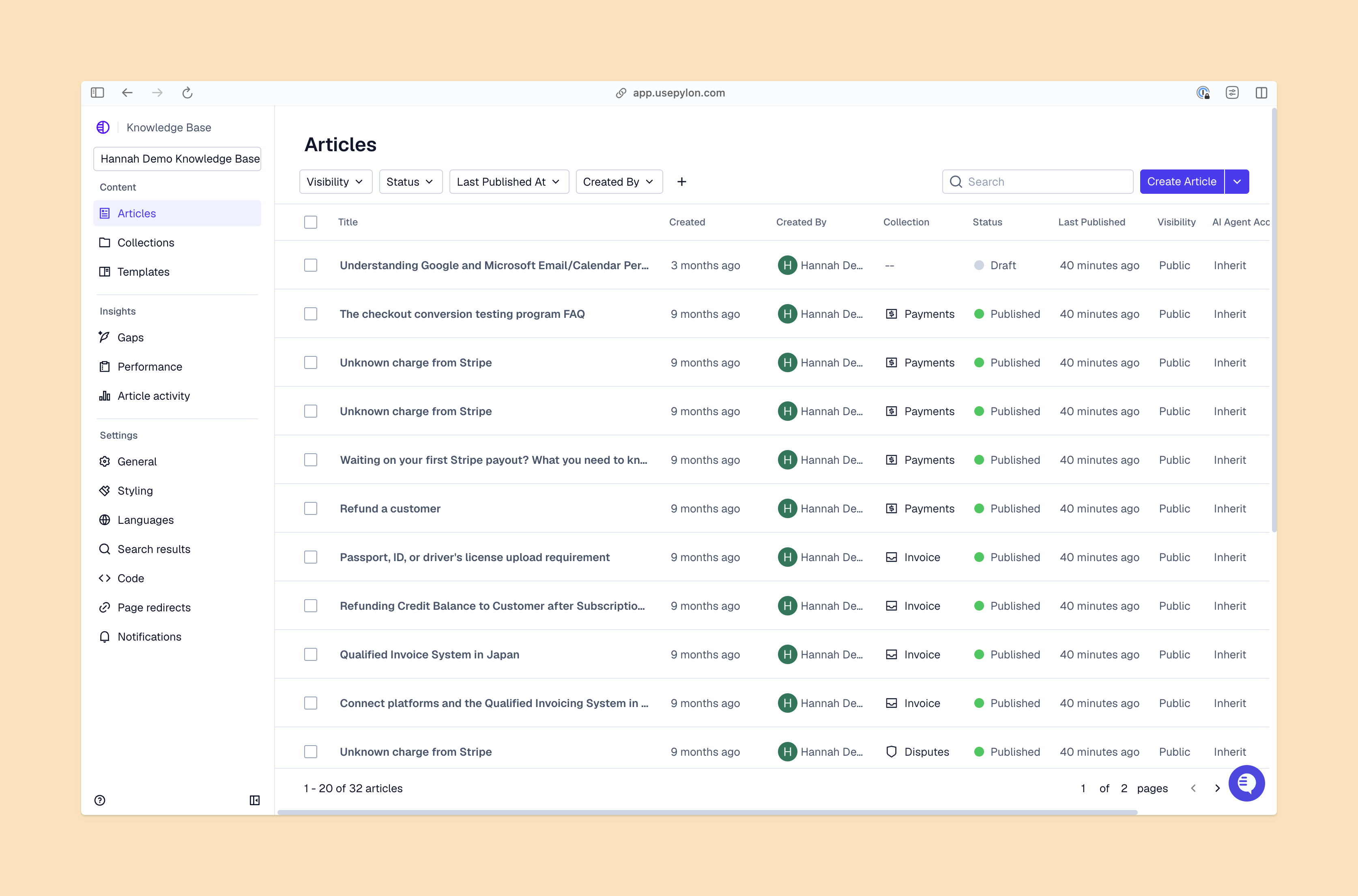The width and height of the screenshot is (1358, 896).
Task: Open article The checkout conversion testing program FAQ
Action: pyautogui.click(x=462, y=314)
